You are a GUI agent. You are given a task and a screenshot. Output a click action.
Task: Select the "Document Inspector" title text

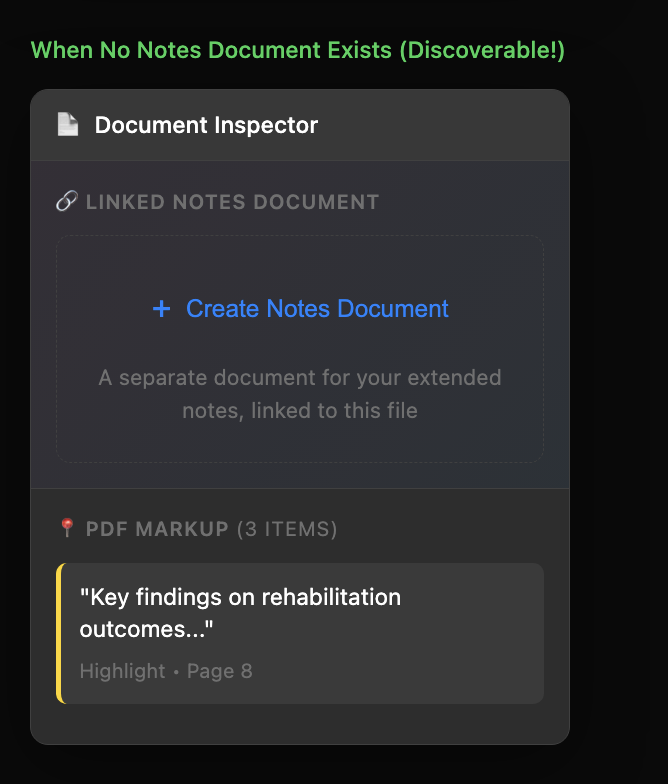point(206,125)
